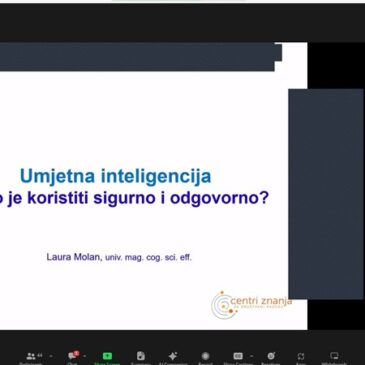Viewport: 365px width, 365px height.
Task: Click the dark banner above the slide
Action: point(140,57)
